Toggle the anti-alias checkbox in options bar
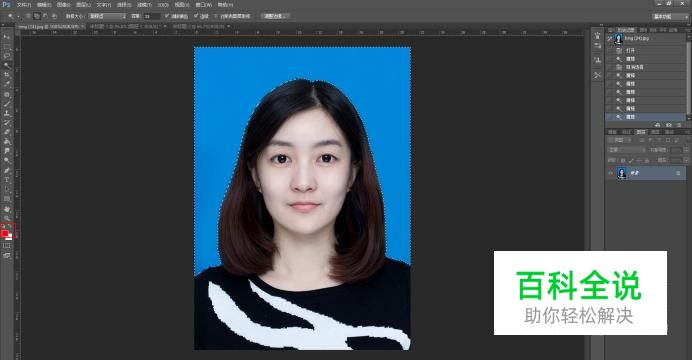 pyautogui.click(x=167, y=16)
